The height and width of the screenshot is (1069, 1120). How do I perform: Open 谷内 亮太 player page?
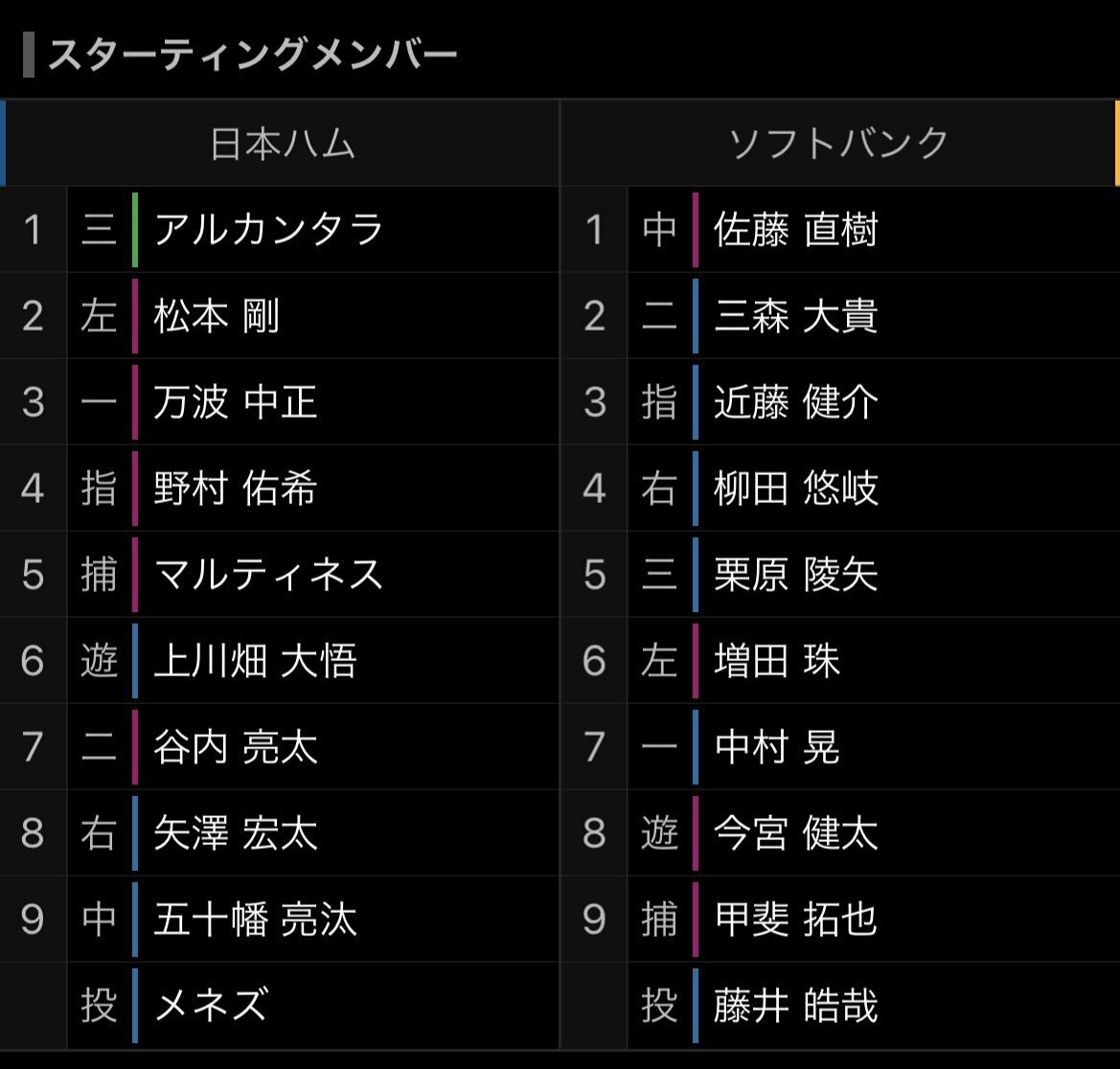(x=235, y=747)
